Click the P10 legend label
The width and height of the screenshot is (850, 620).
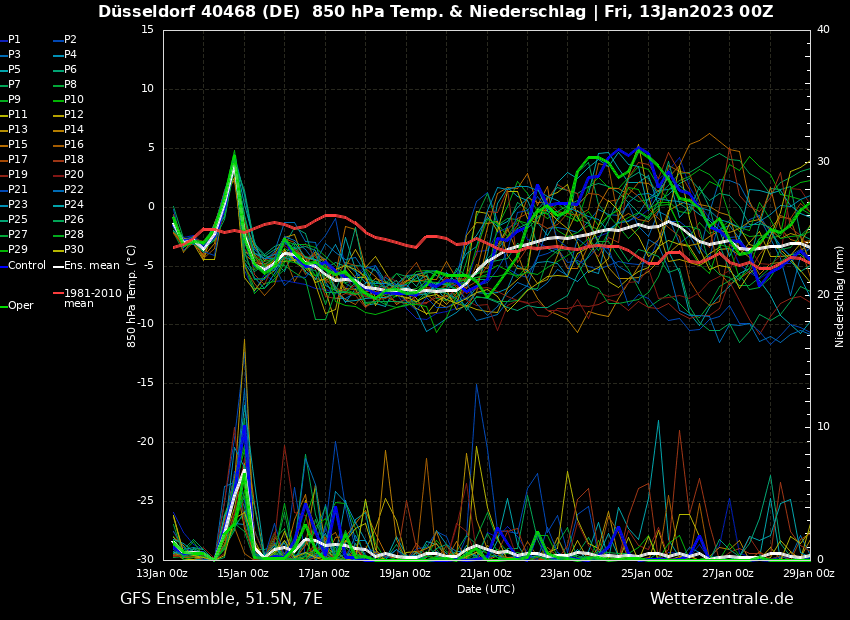(x=73, y=100)
